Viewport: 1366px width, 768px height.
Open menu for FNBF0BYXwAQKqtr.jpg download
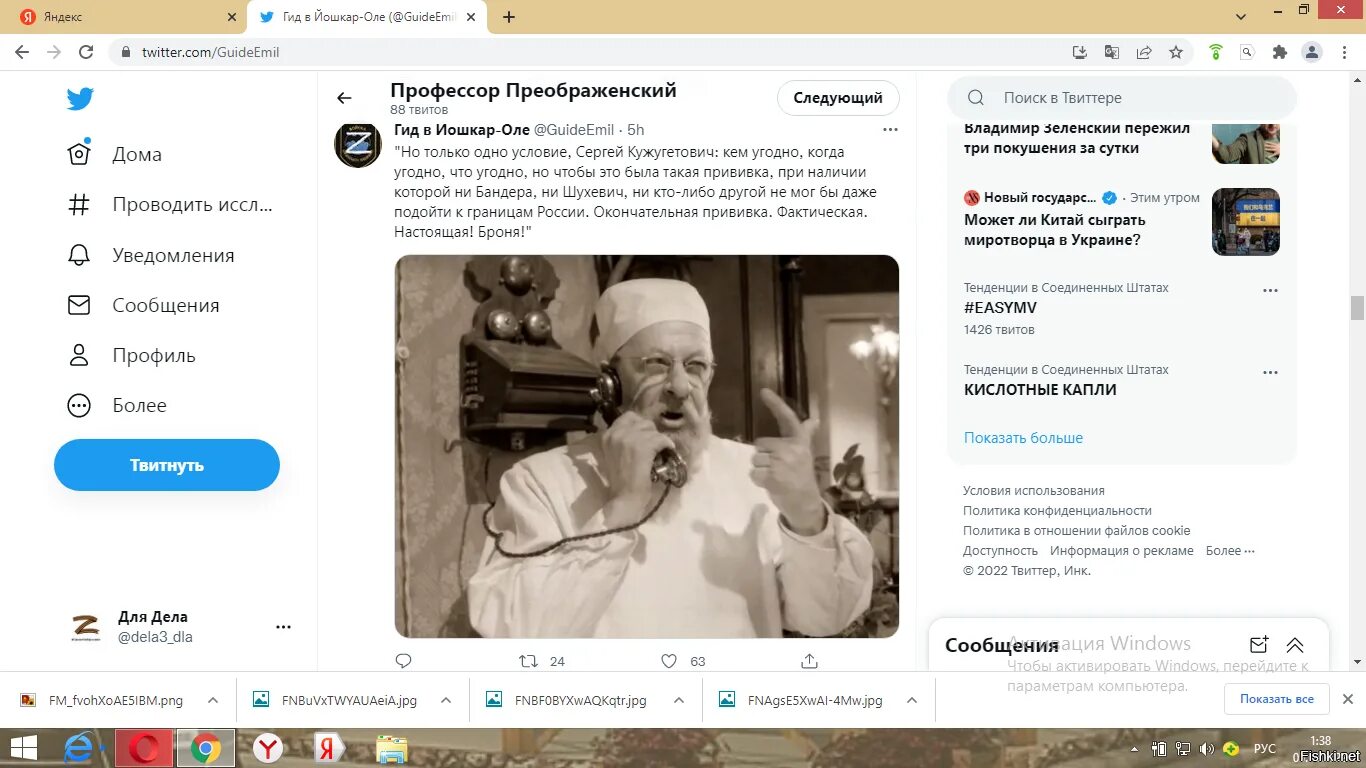coord(679,700)
